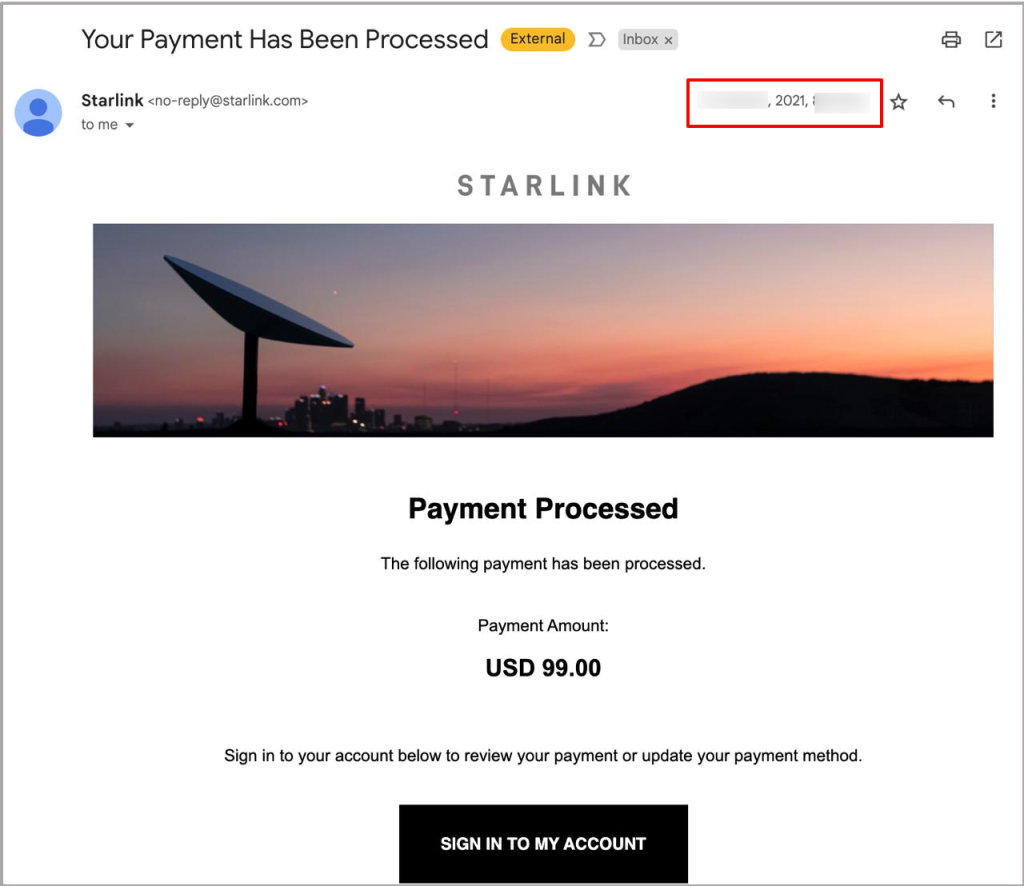Click the Starlink sender name
This screenshot has width=1024, height=886.
112,101
